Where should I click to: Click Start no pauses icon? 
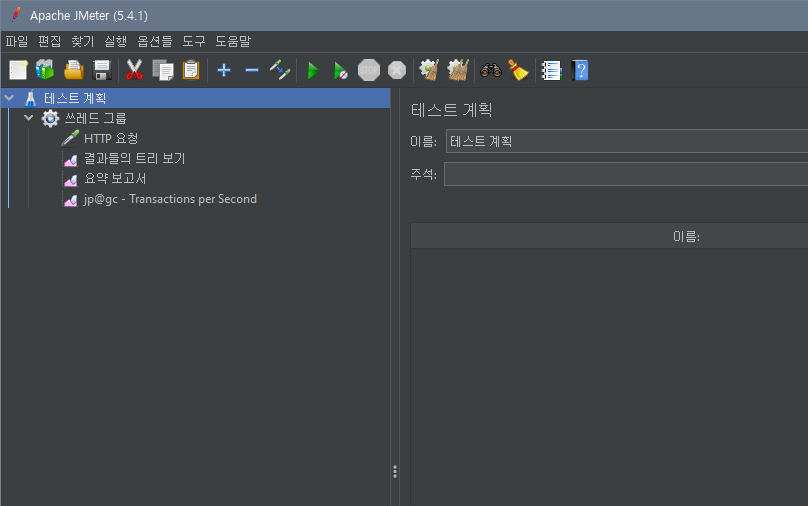[341, 71]
